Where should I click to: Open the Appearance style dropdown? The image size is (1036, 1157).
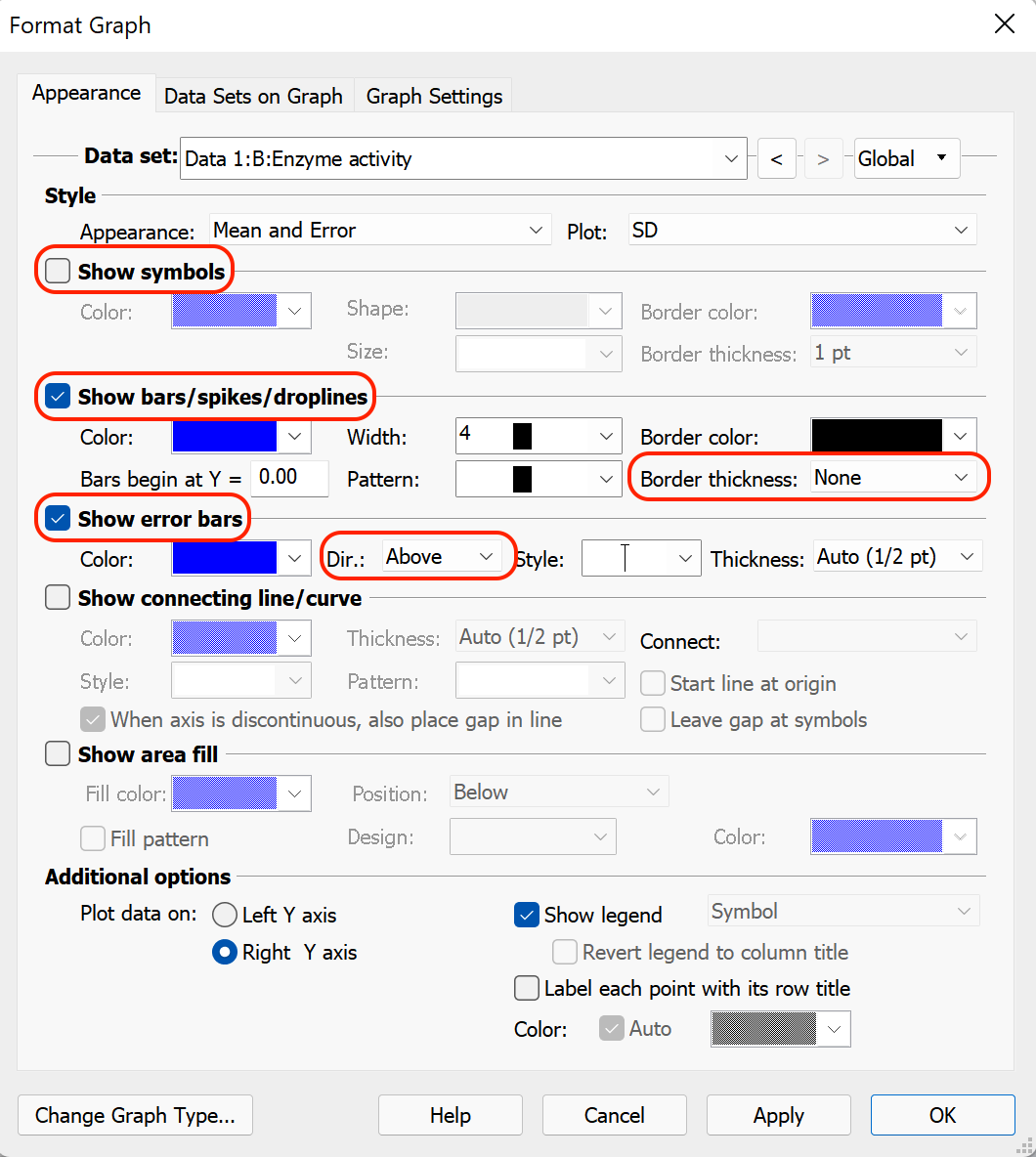pos(378,231)
